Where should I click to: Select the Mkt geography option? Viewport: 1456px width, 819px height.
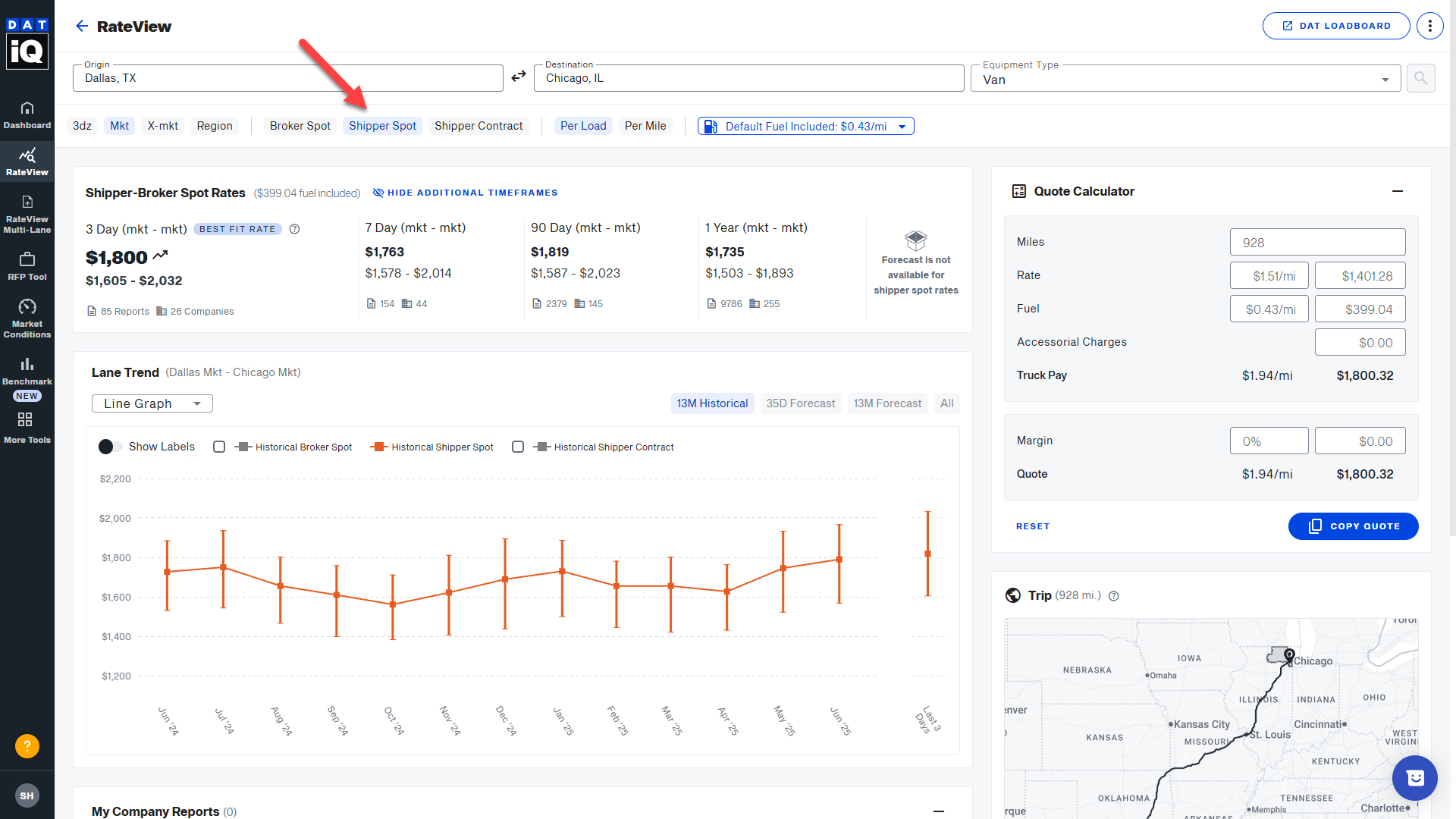coord(119,126)
